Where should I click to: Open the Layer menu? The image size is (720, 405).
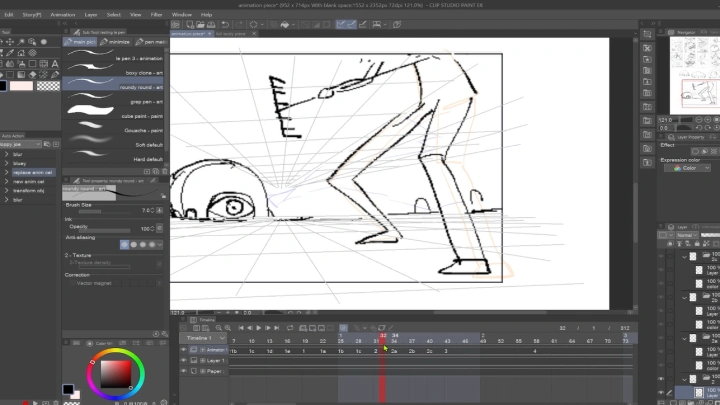[x=90, y=15]
